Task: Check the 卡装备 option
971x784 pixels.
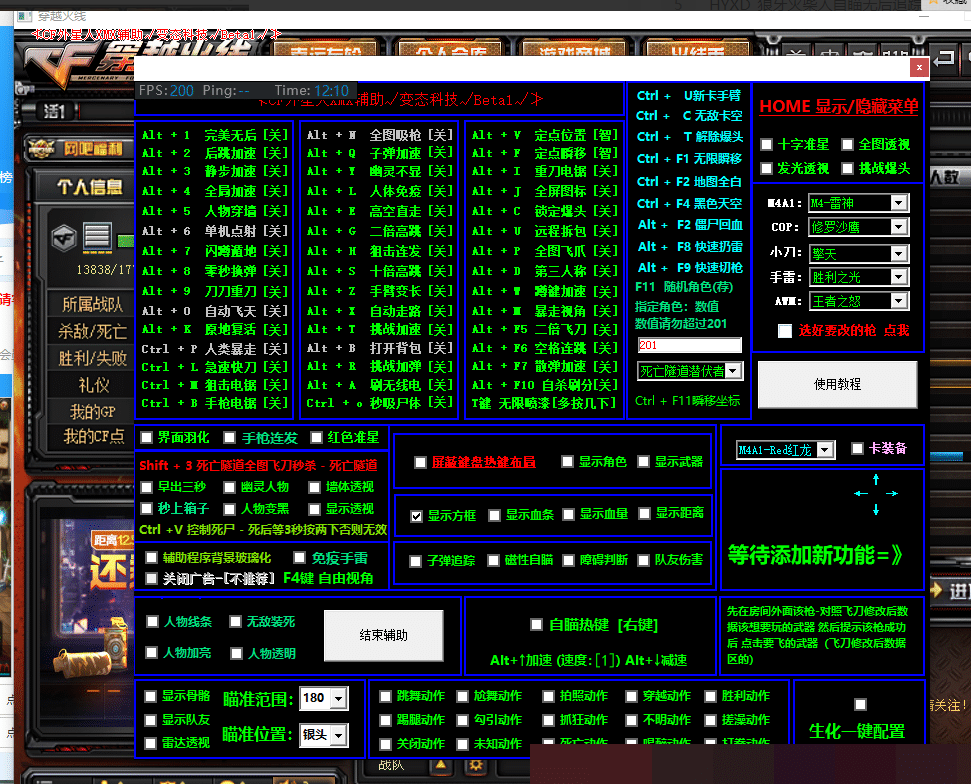Action: click(858, 448)
